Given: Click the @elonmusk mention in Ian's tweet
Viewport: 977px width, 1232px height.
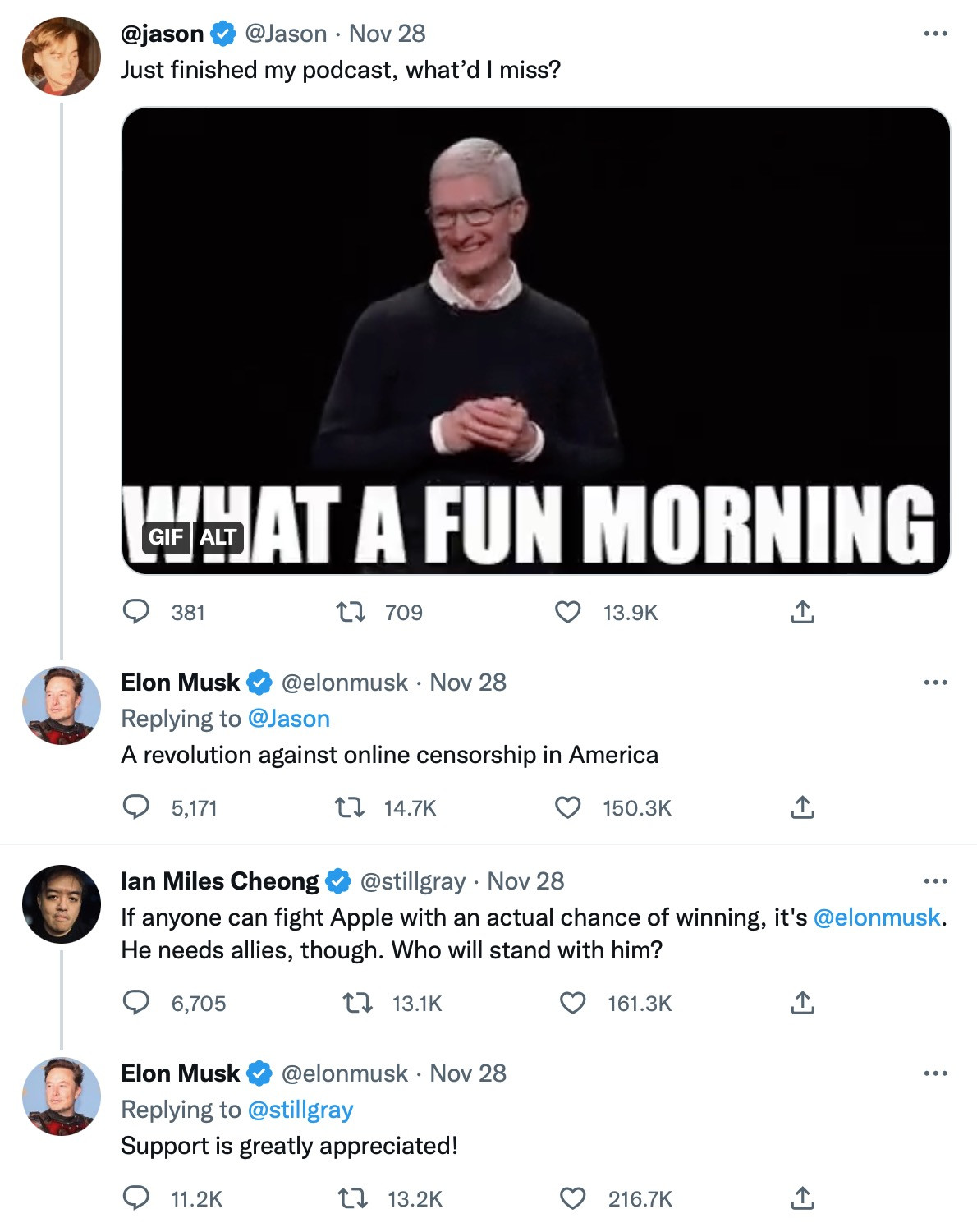Looking at the screenshot, I should 876,917.
